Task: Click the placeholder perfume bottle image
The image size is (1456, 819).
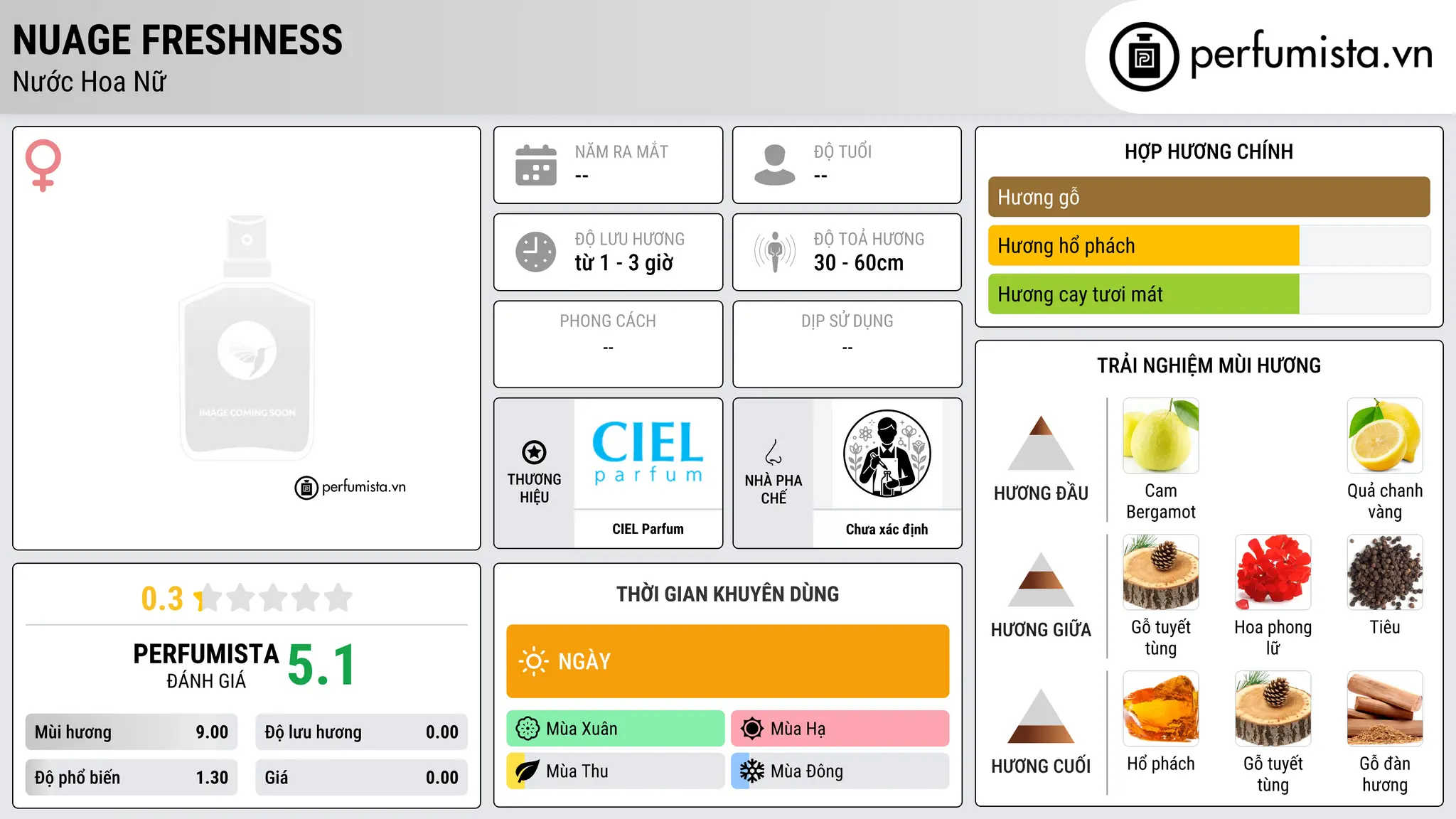Action: (247, 338)
